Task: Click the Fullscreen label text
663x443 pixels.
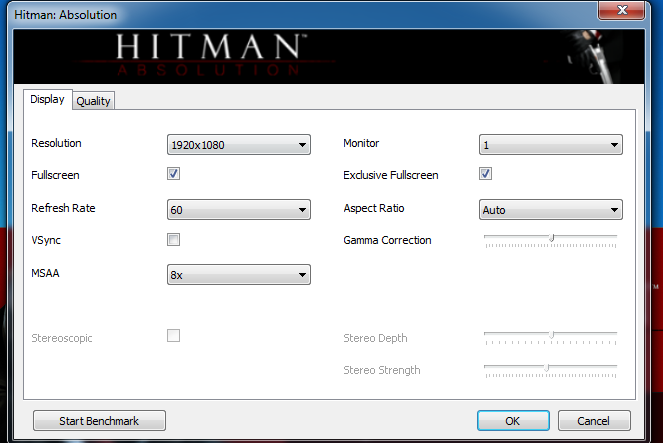Action: tap(55, 175)
